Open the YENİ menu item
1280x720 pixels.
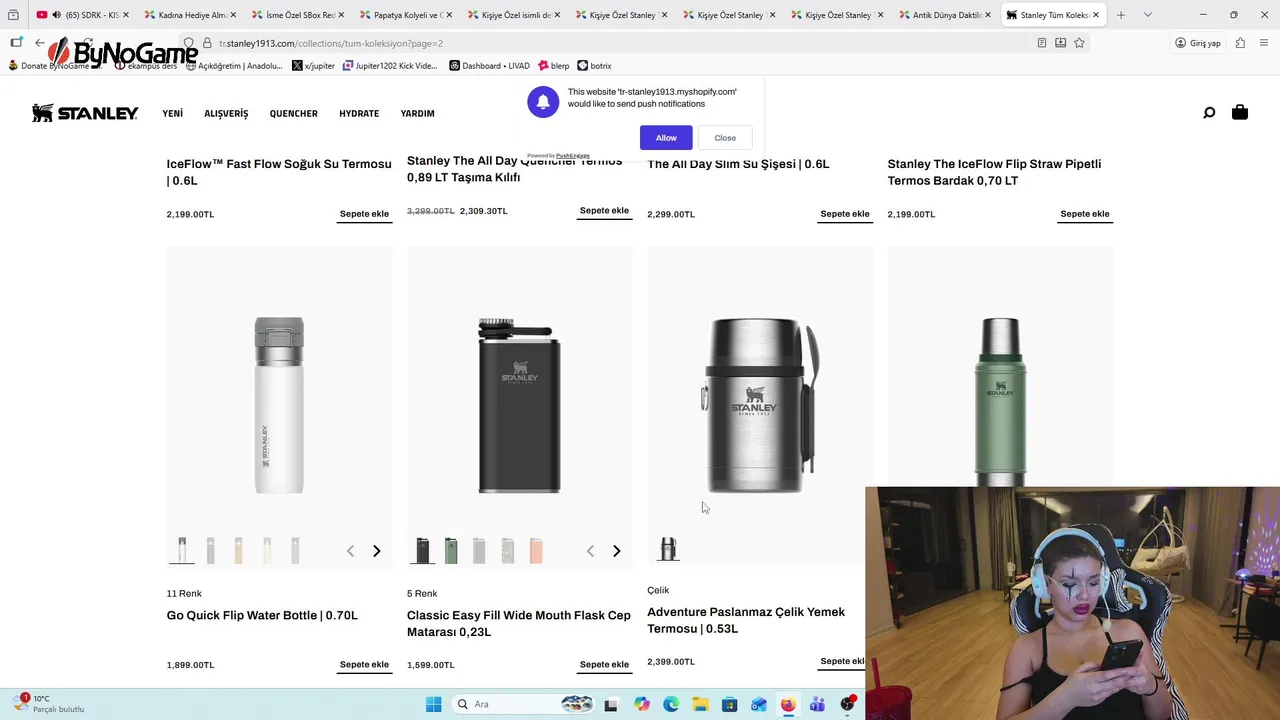coord(173,113)
